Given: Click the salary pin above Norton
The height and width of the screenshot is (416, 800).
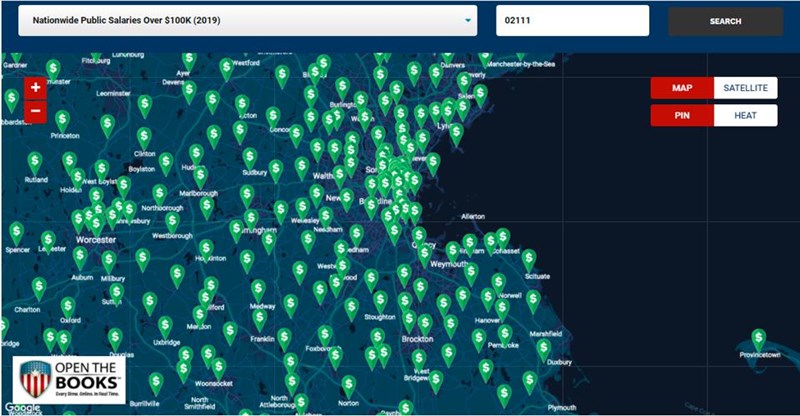Looking at the screenshot, I should pos(348,386).
